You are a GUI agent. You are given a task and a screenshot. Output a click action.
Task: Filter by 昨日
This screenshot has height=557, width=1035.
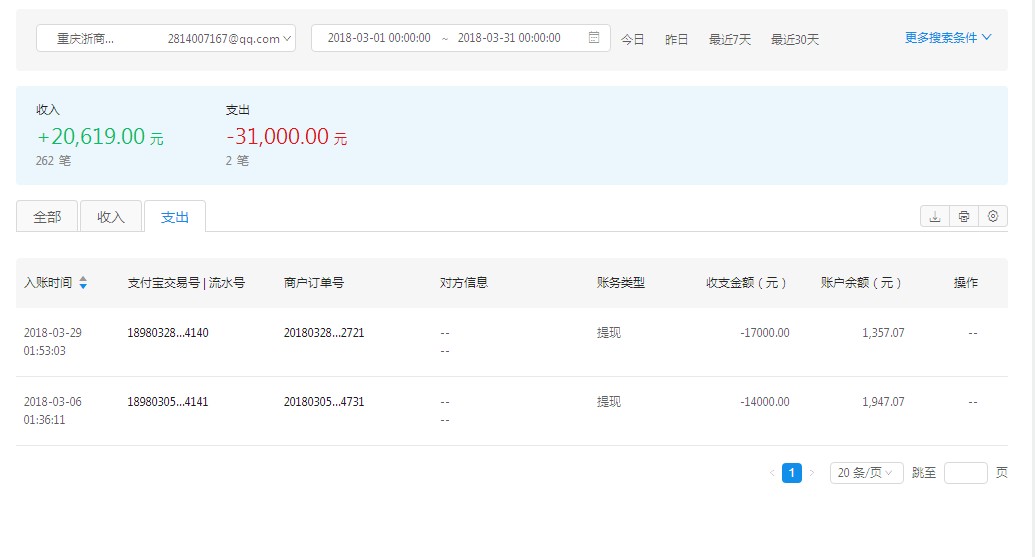(677, 40)
